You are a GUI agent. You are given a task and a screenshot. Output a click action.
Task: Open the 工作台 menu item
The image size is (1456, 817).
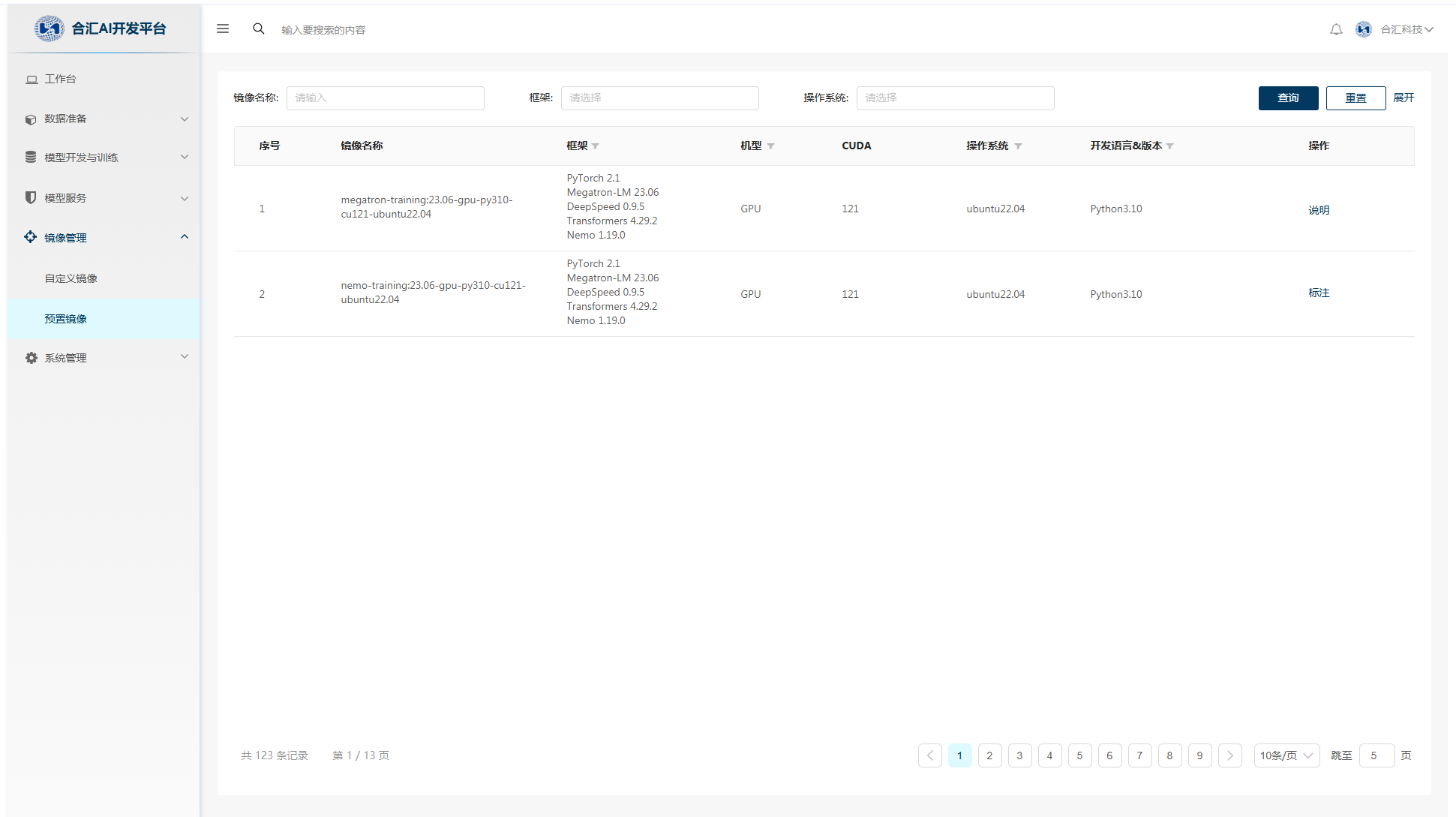pyautogui.click(x=60, y=79)
